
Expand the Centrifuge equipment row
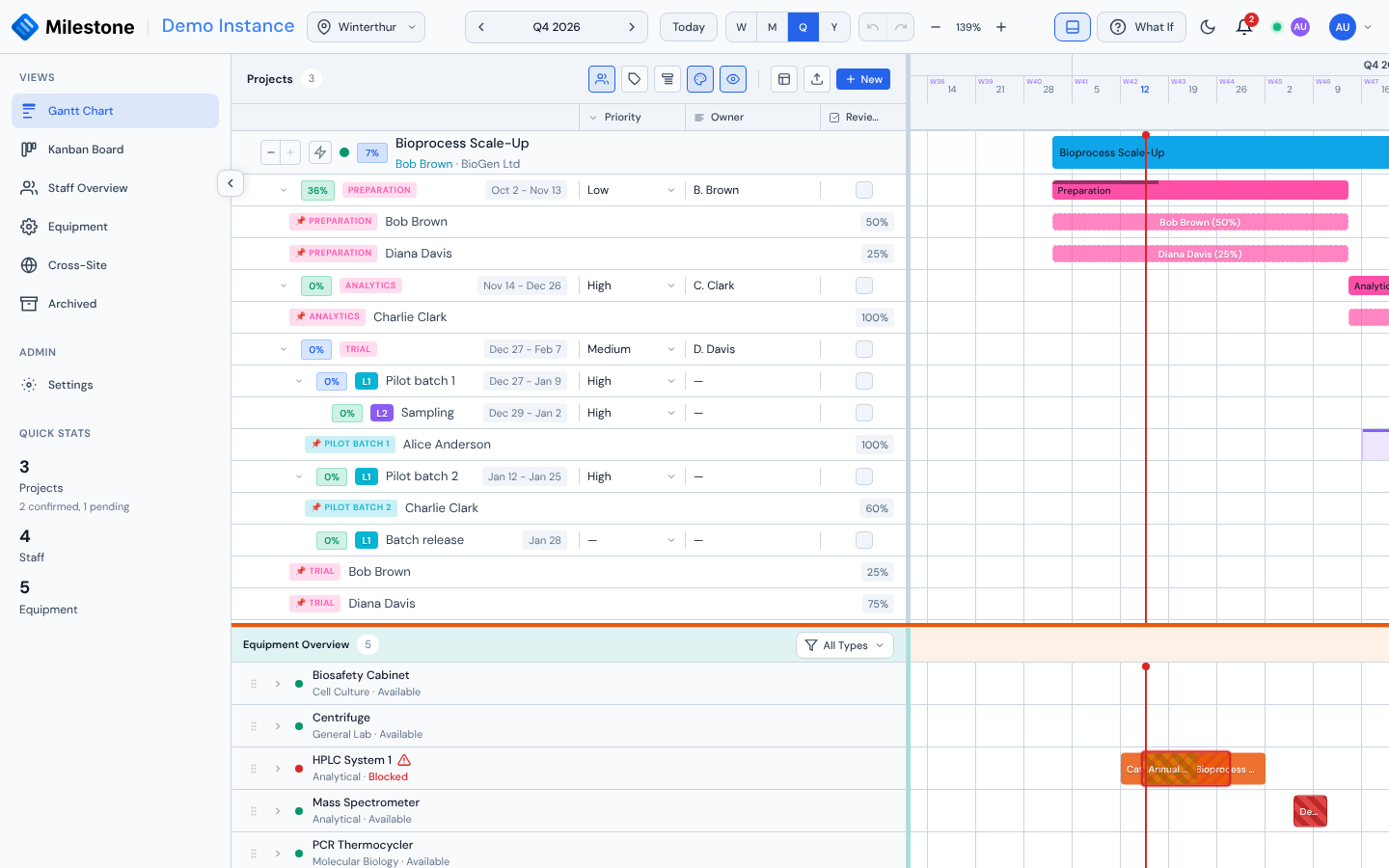coord(278,726)
